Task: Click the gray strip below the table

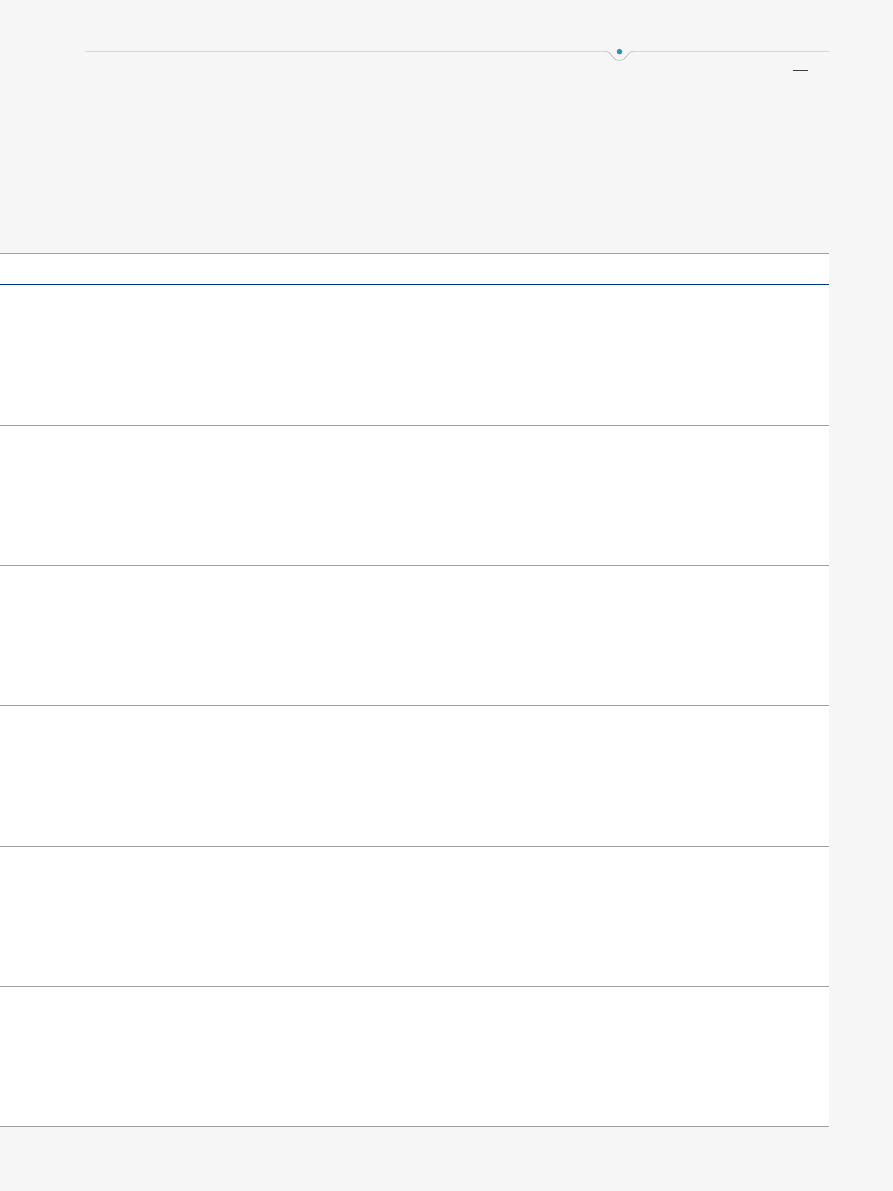Action: 414,1160
